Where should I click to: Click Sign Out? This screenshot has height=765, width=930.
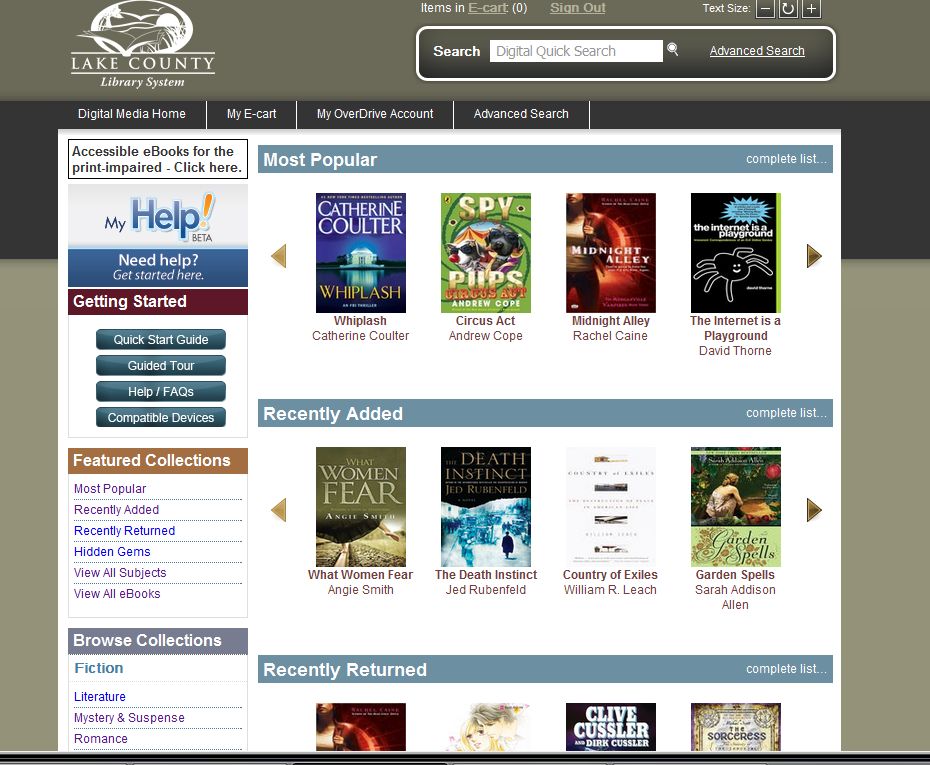[578, 8]
